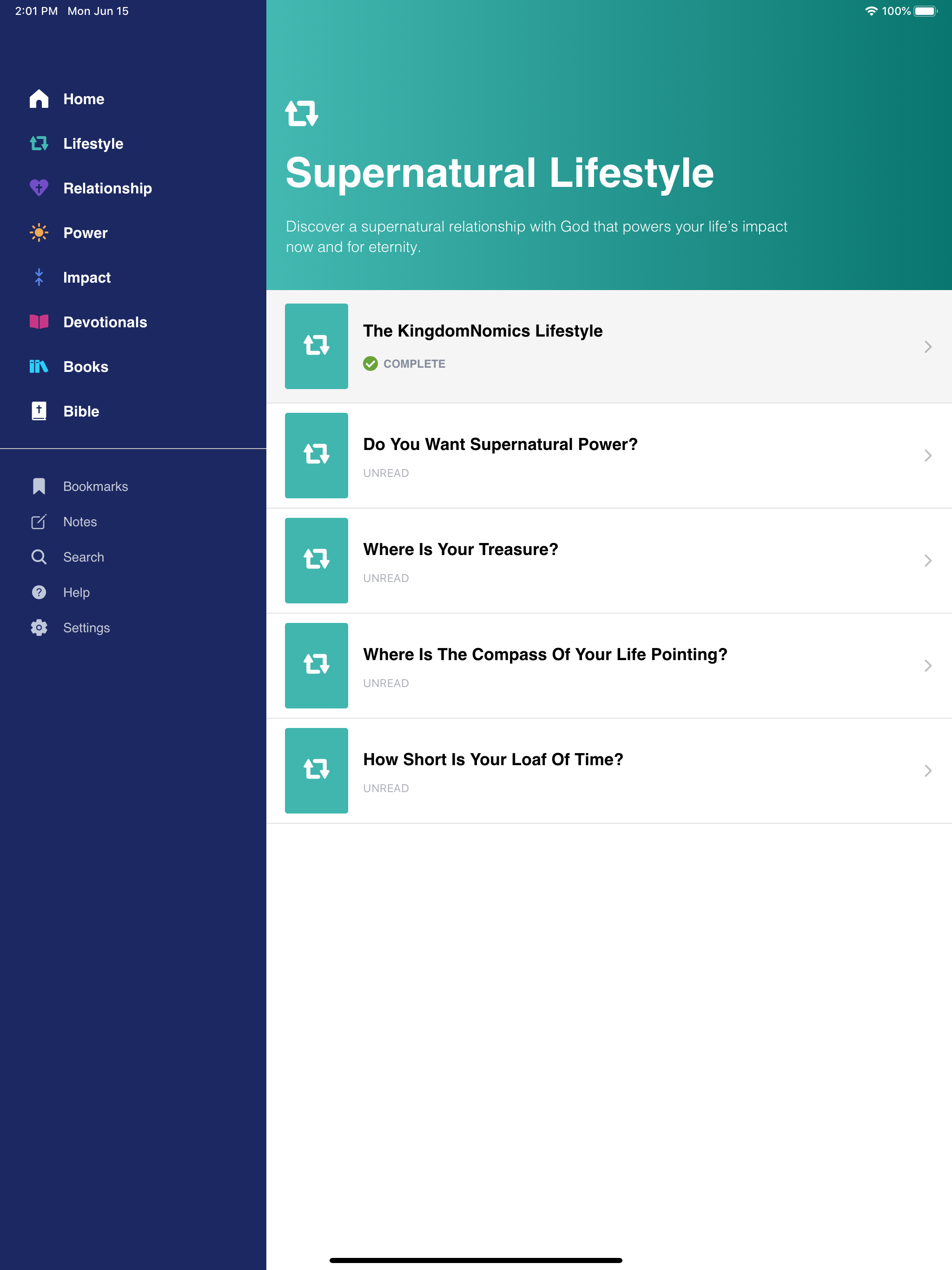Open "How Short Is Your Loaf Of Time?"
The height and width of the screenshot is (1270, 952).
[493, 759]
